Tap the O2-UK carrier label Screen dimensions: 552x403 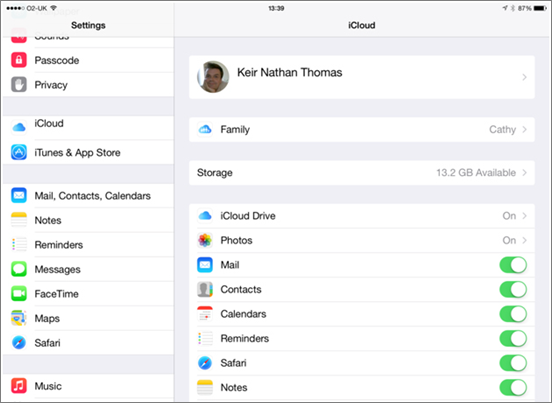(37, 8)
